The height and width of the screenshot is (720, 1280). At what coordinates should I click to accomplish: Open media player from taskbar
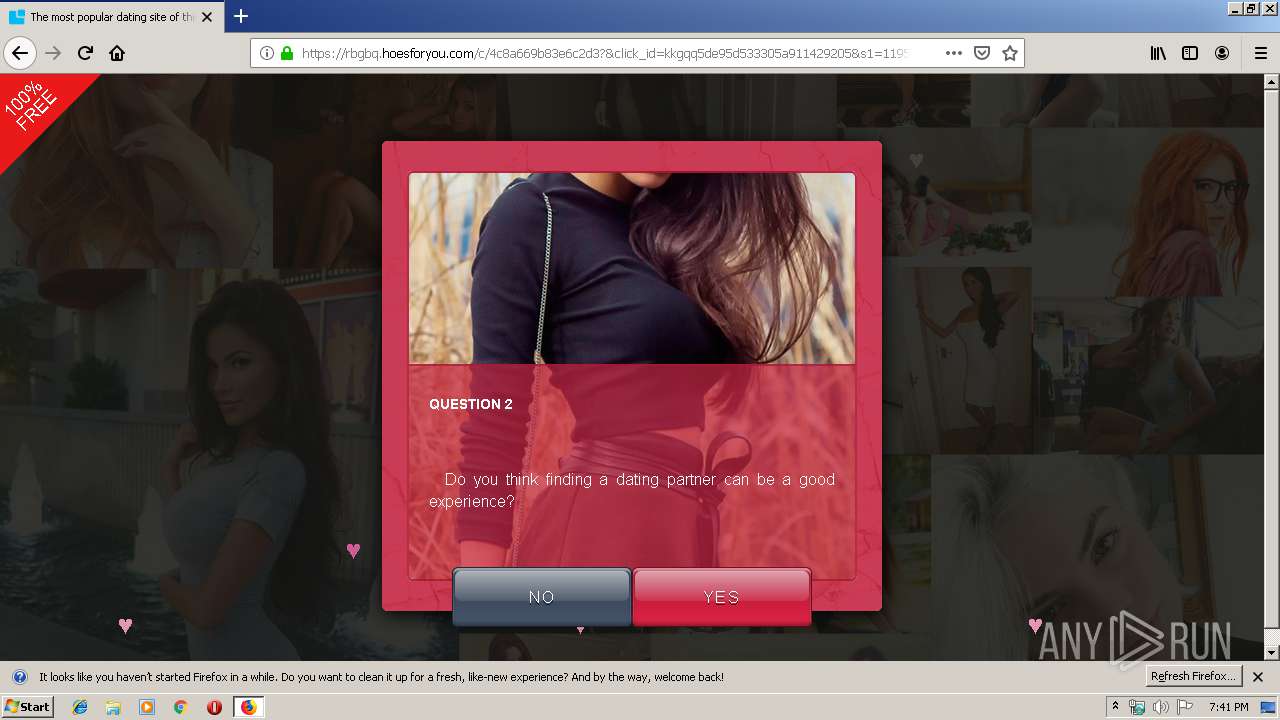[x=147, y=707]
